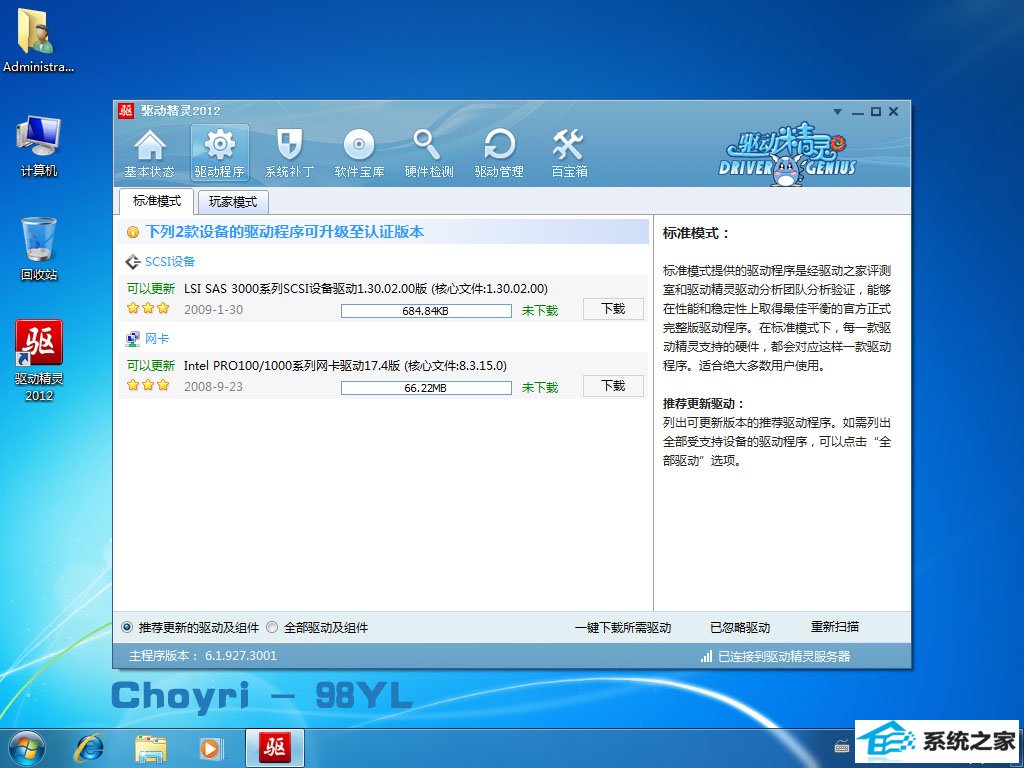The image size is (1024, 768).
Task: Click Intel PRO100/1000系列网卡驱动17.4版 row title
Action: (345, 366)
